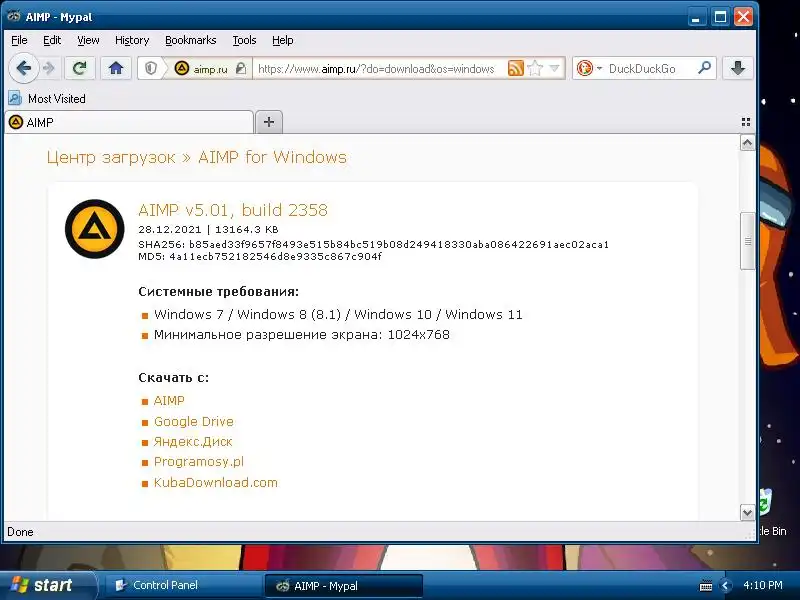Reload the page with the refresh icon
The height and width of the screenshot is (600, 800).
80,68
